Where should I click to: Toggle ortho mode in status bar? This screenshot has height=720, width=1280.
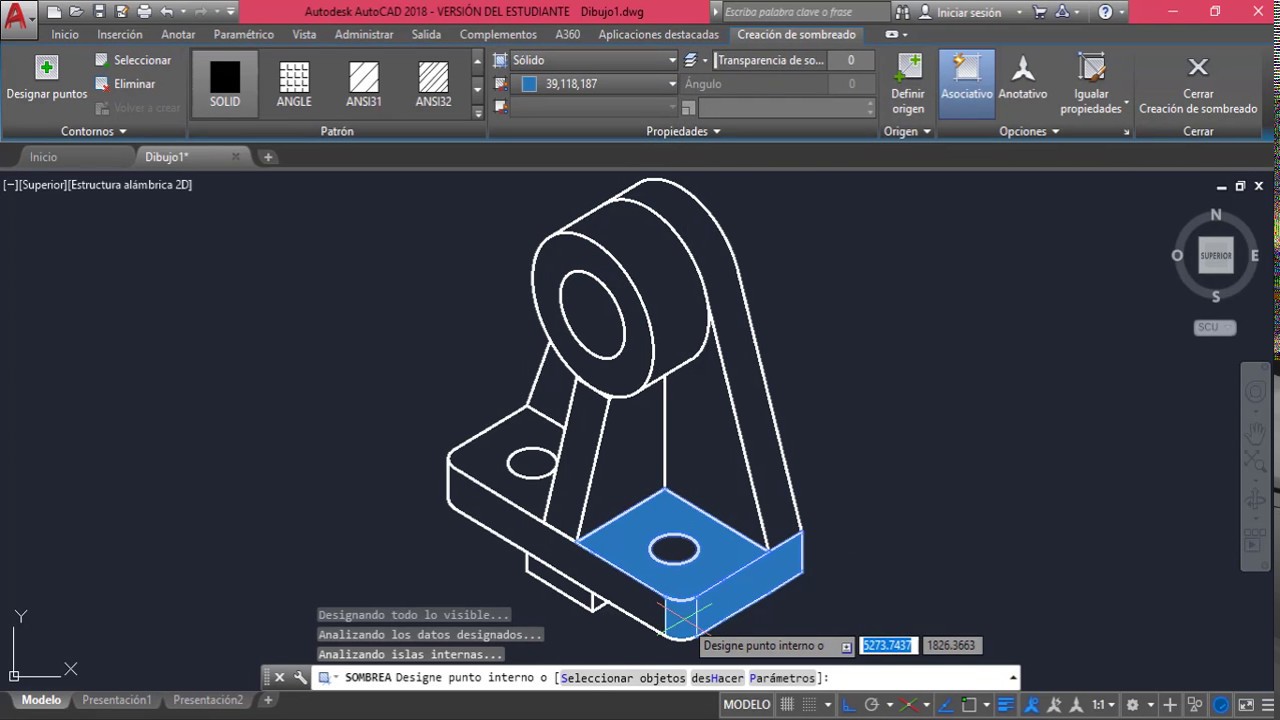(x=849, y=705)
